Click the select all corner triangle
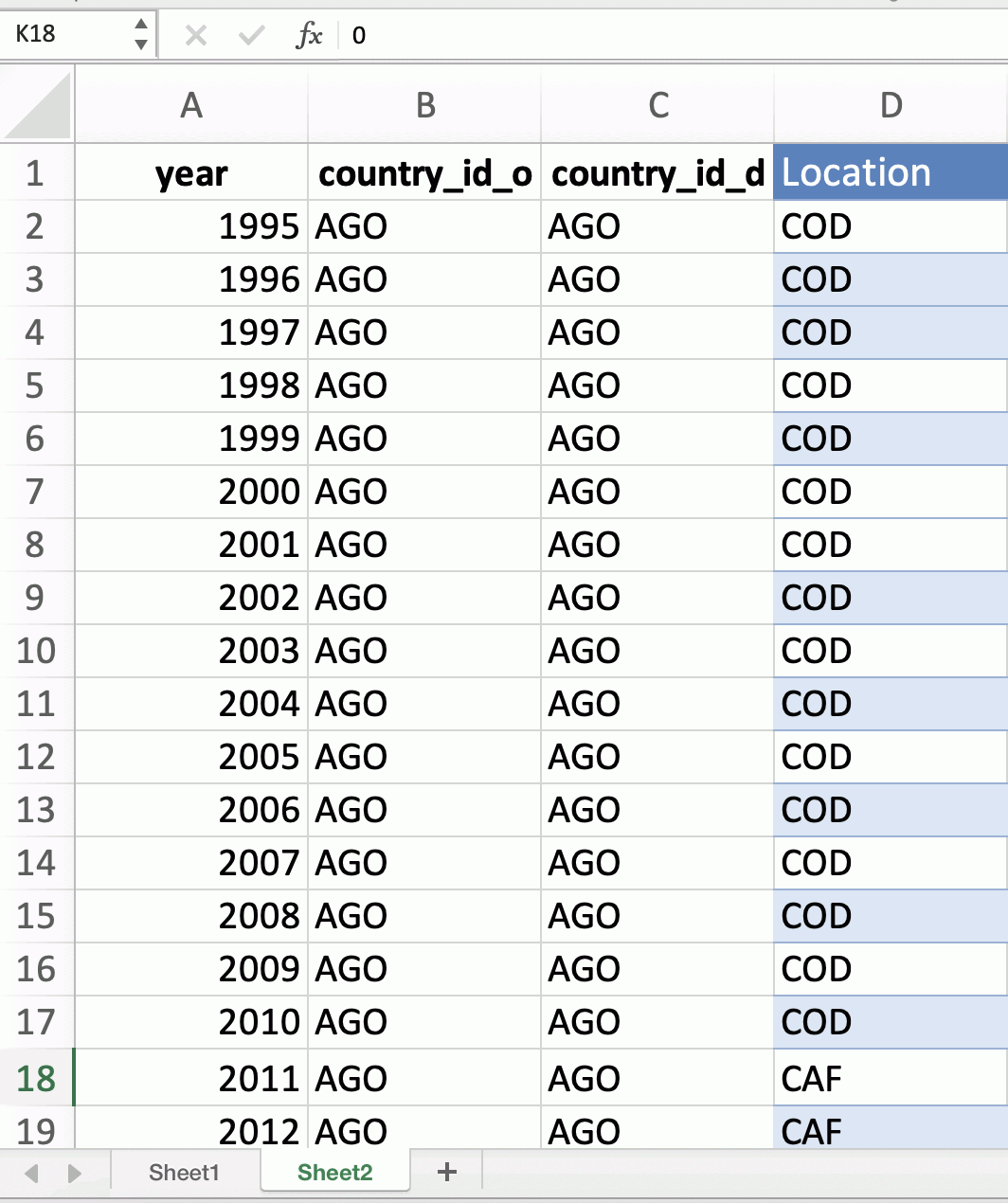 click(38, 105)
